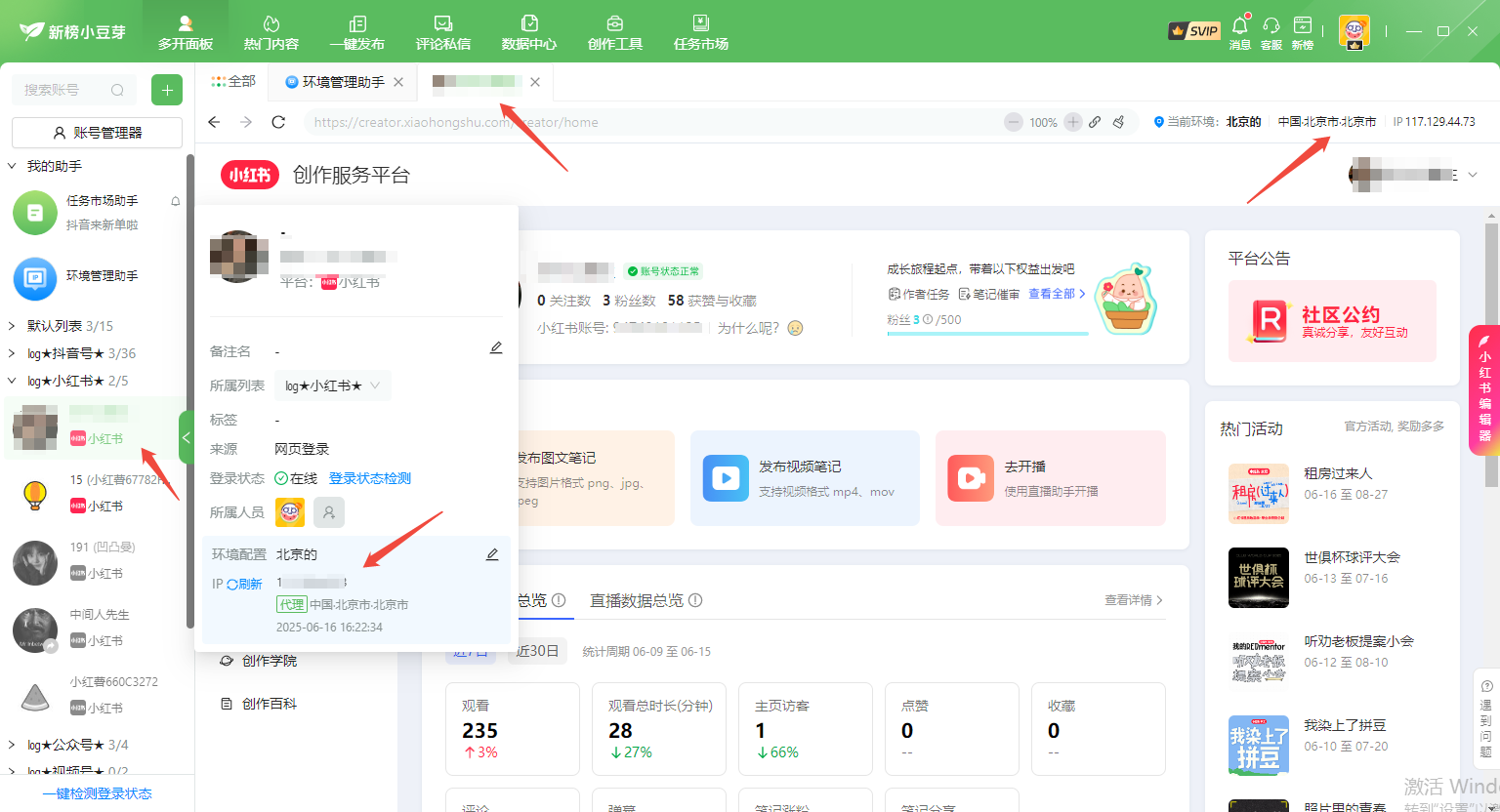Click 登录状态检测 link
Image resolution: width=1500 pixels, height=812 pixels.
[370, 478]
